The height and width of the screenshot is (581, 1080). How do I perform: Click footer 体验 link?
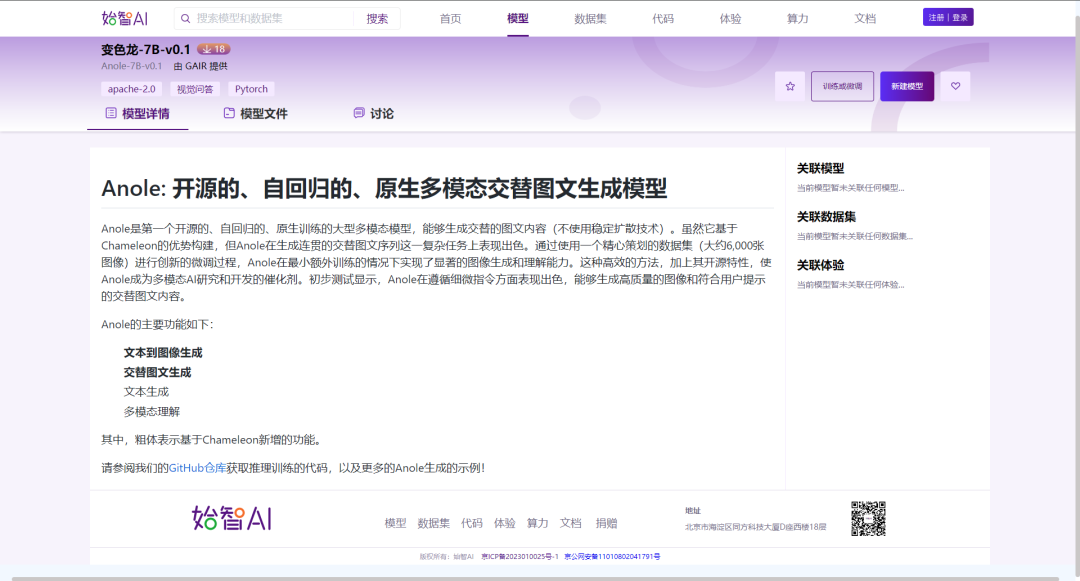point(505,523)
